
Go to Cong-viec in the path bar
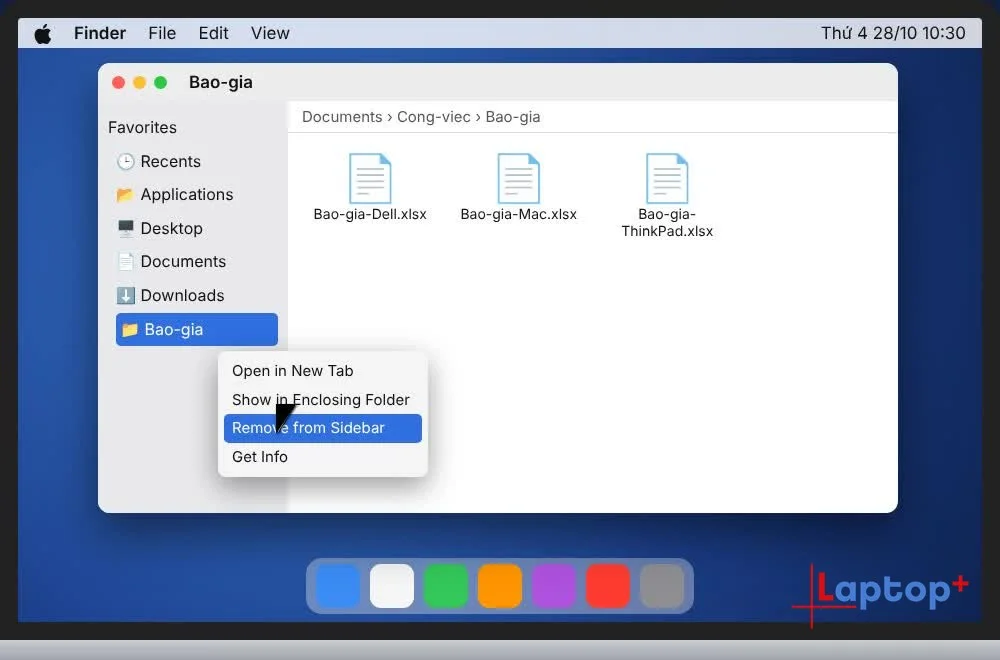pyautogui.click(x=434, y=117)
